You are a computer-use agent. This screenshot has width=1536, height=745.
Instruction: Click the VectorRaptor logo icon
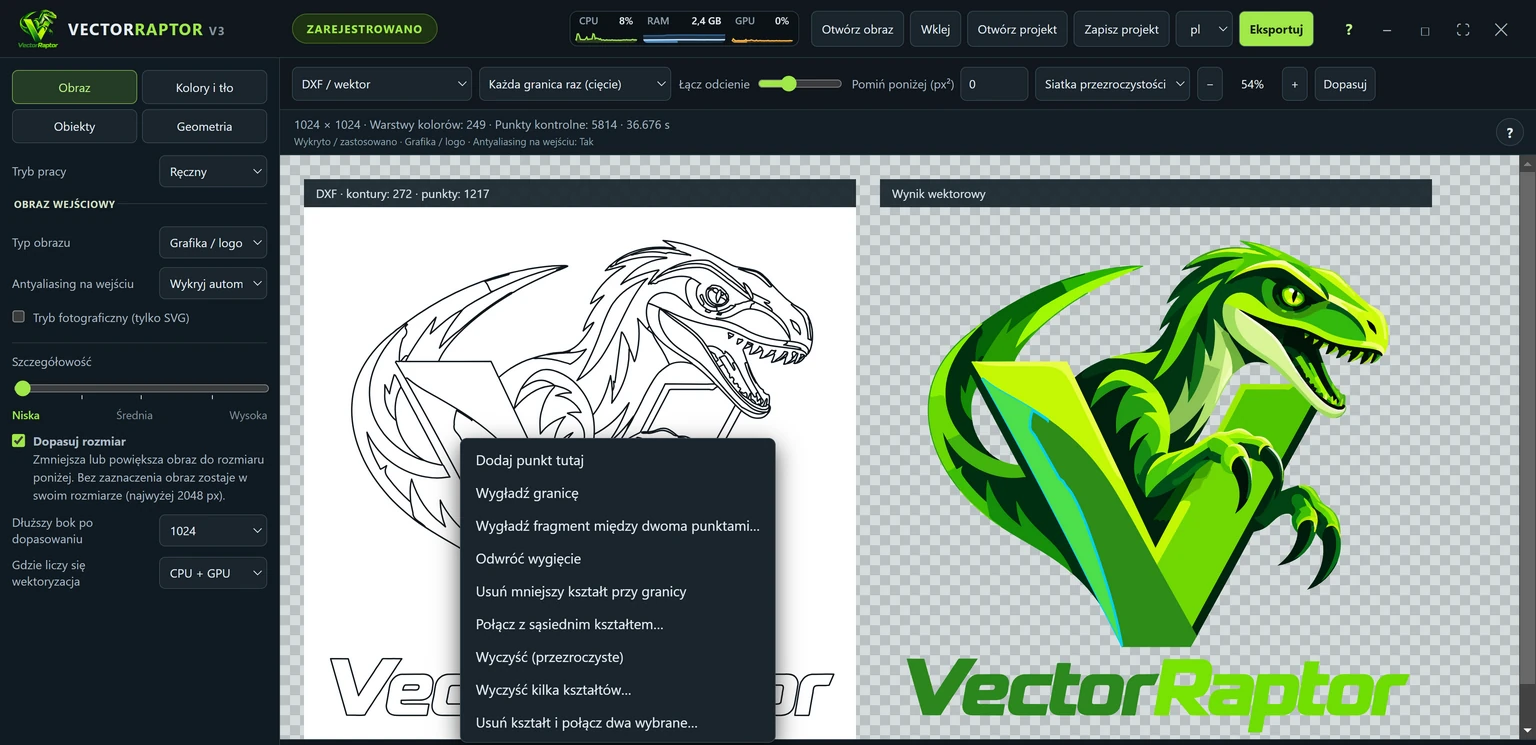click(38, 29)
